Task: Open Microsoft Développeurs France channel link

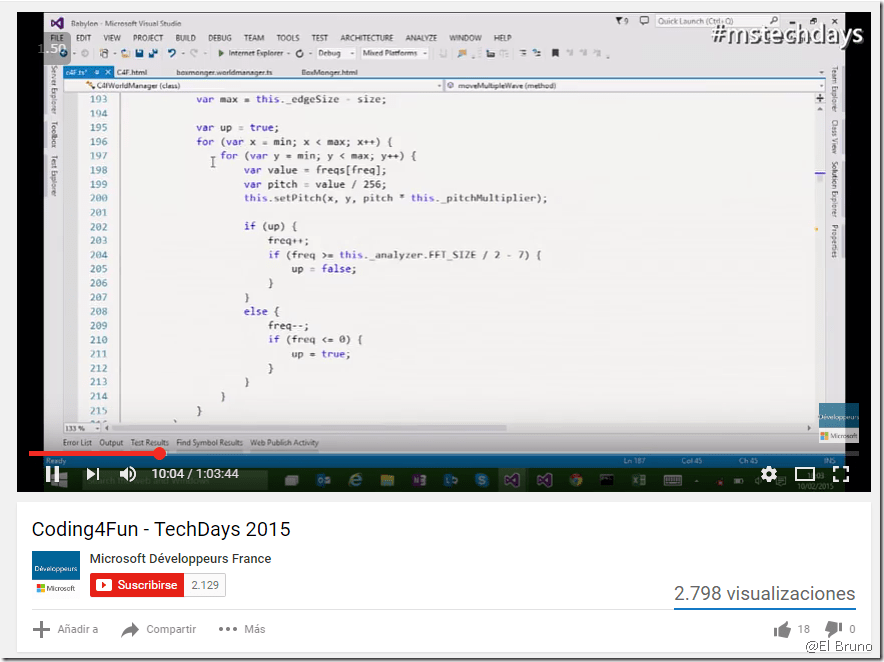Action: point(180,559)
